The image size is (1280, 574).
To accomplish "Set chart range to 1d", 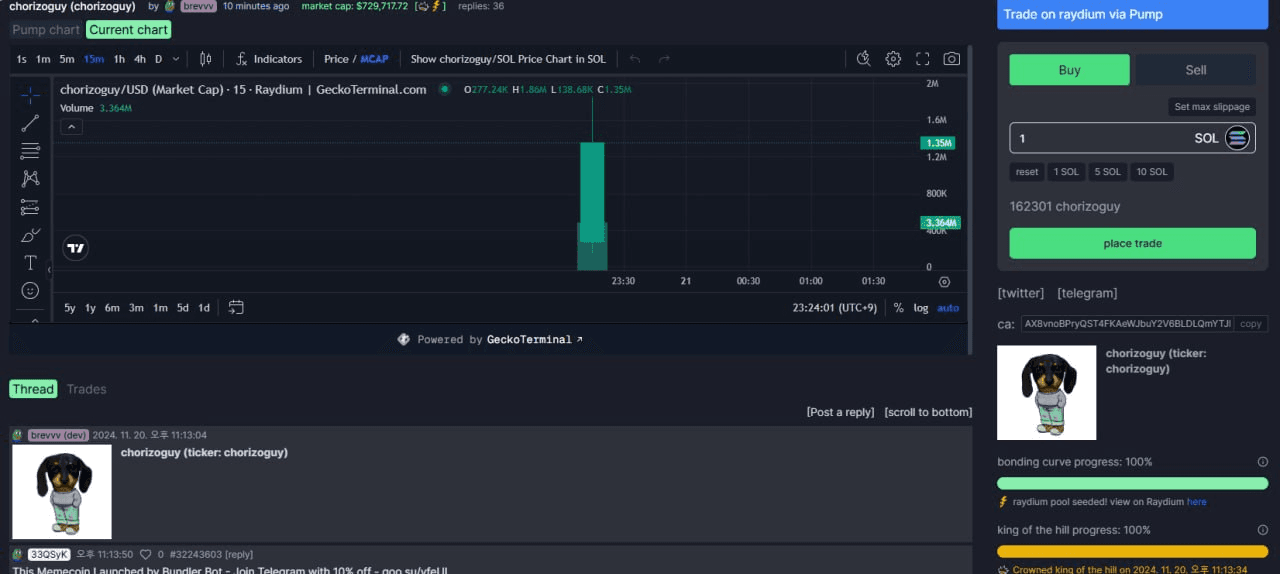I will (204, 308).
